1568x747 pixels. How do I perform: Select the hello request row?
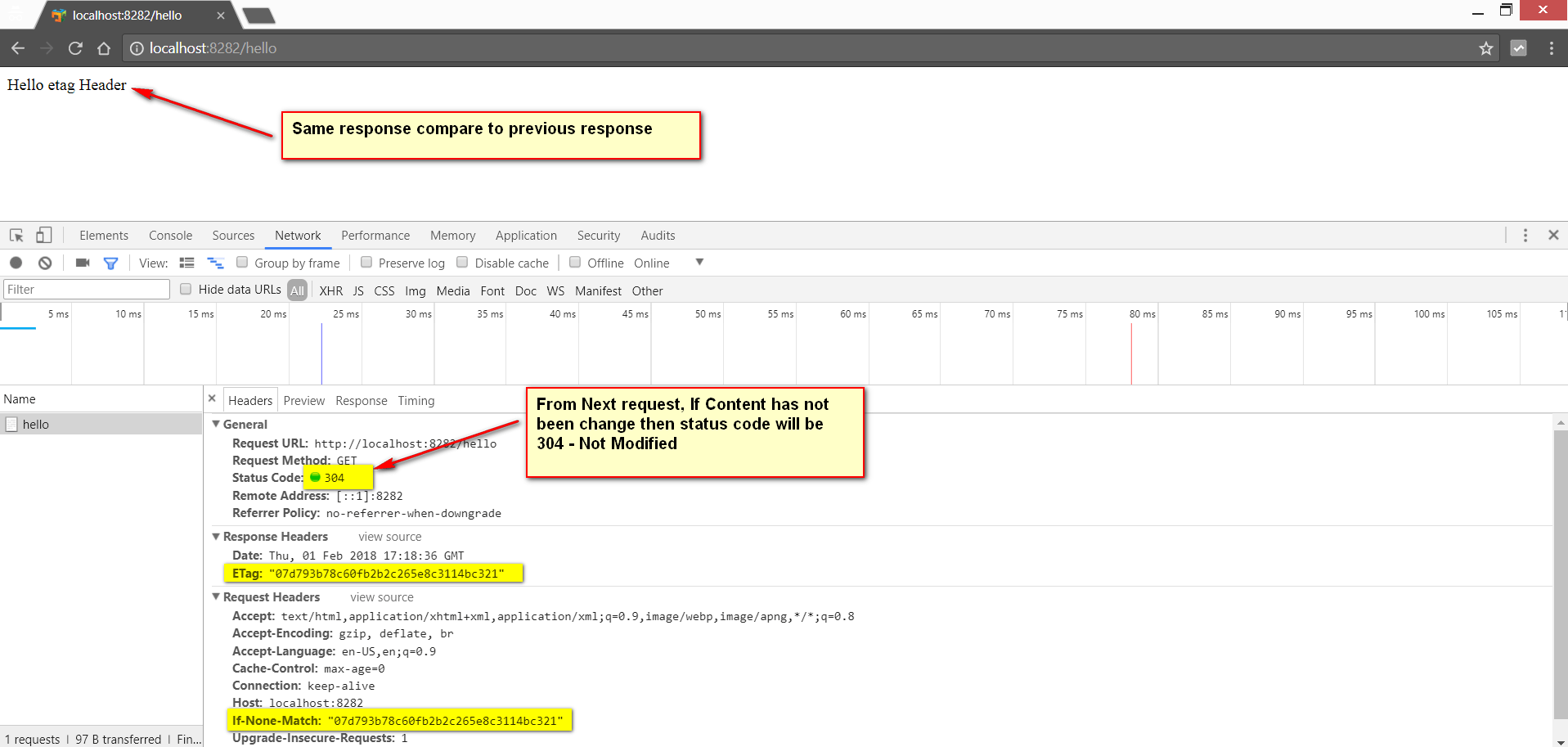tap(101, 424)
